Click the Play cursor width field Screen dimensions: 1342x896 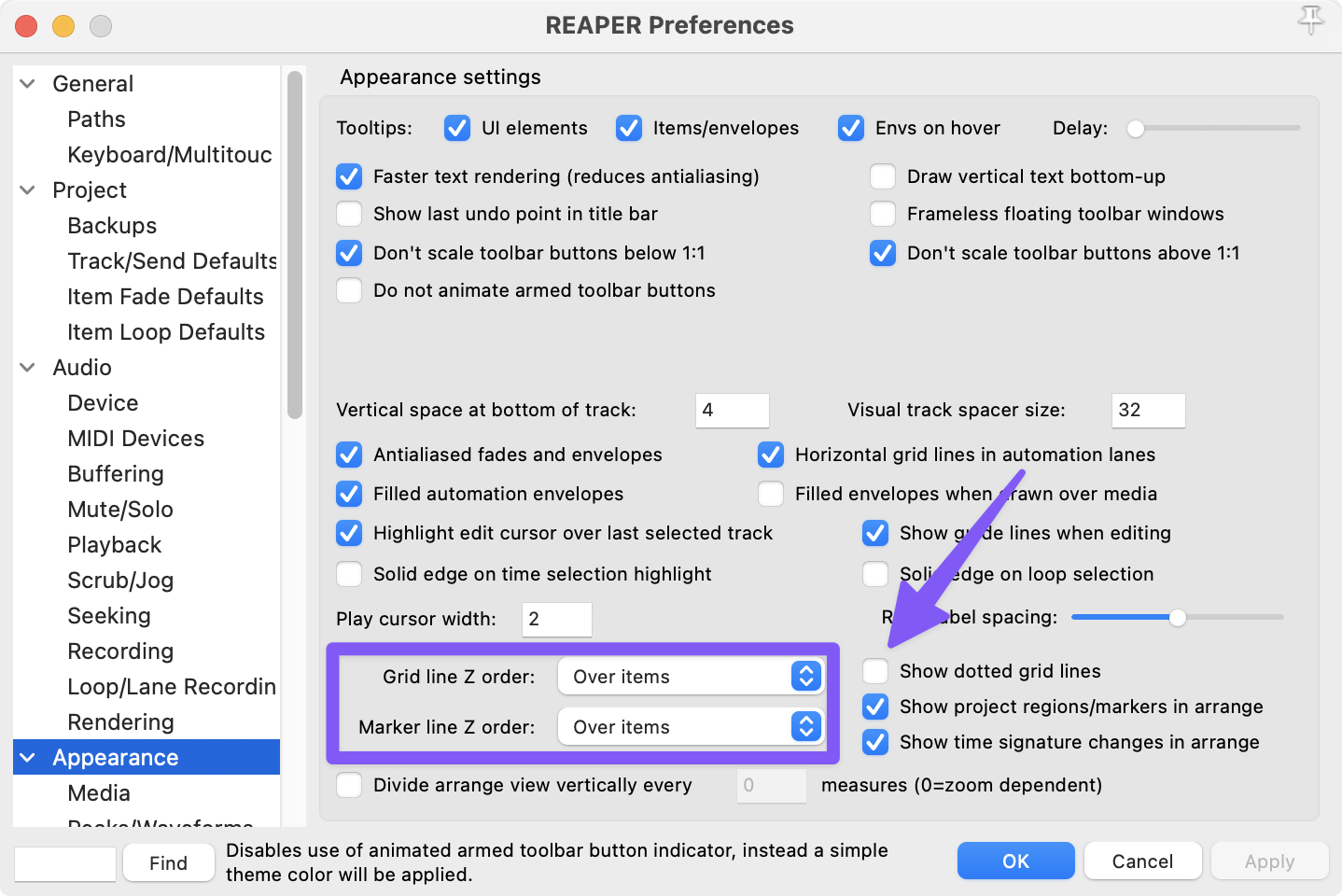pos(556,619)
